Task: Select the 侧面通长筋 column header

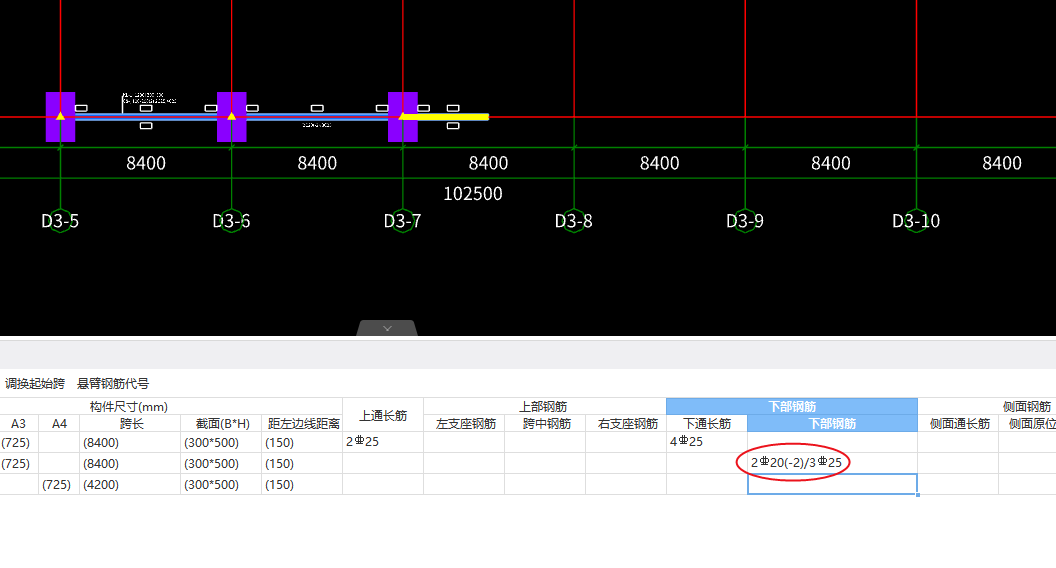Action: 958,423
